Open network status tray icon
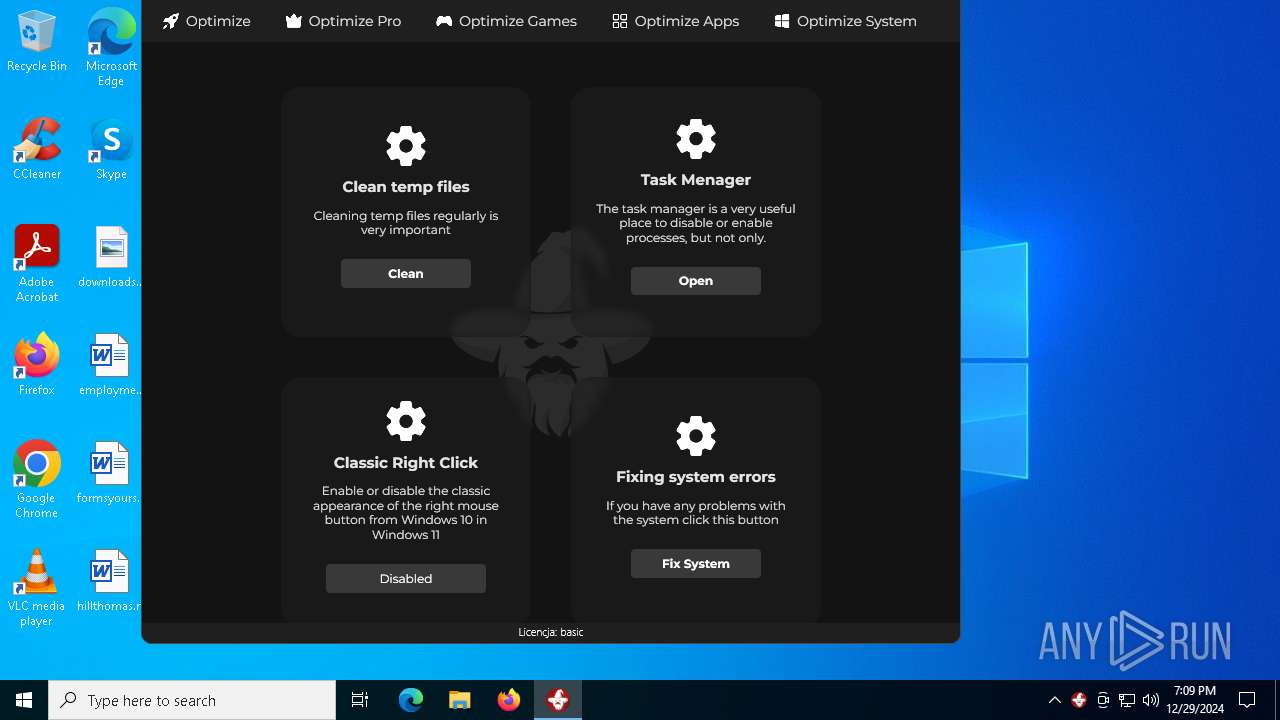Screen dimensions: 1280x720 pyautogui.click(x=1127, y=700)
